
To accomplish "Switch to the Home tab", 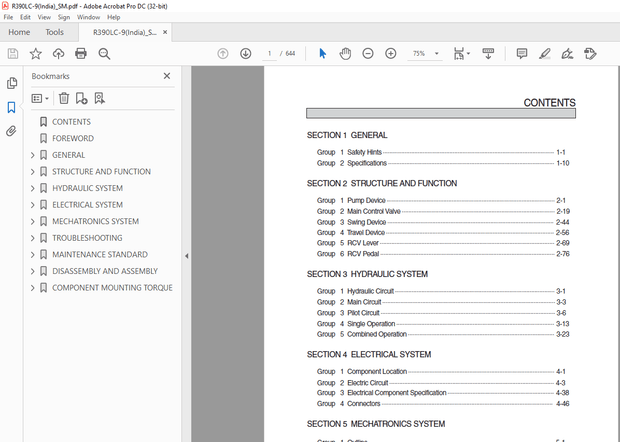I will 19,32.
